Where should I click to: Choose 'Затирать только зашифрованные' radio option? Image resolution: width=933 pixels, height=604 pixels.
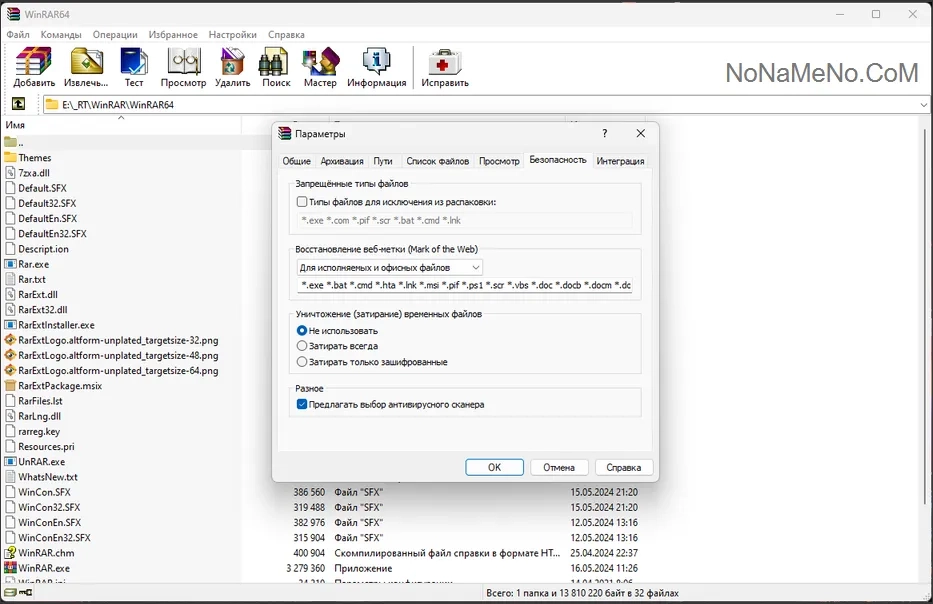point(303,362)
